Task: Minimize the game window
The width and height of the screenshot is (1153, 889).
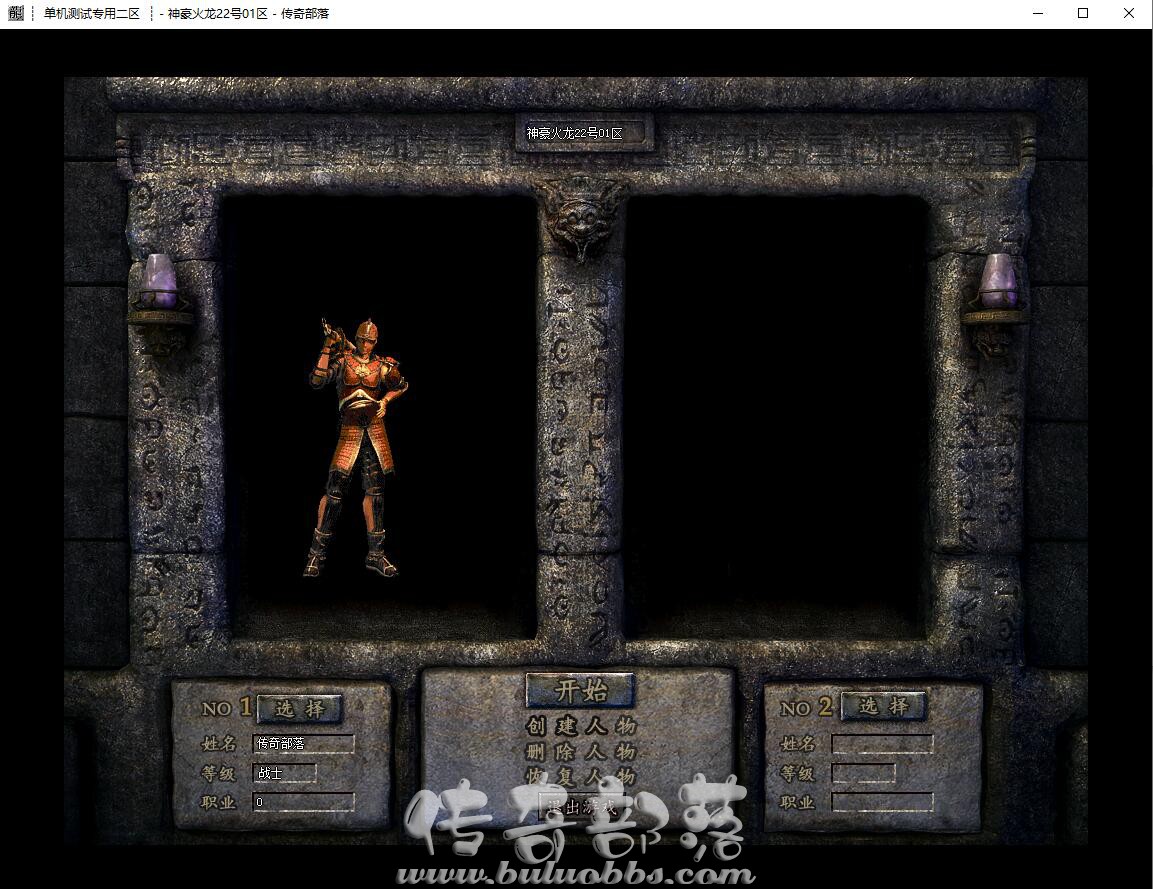Action: [1038, 13]
